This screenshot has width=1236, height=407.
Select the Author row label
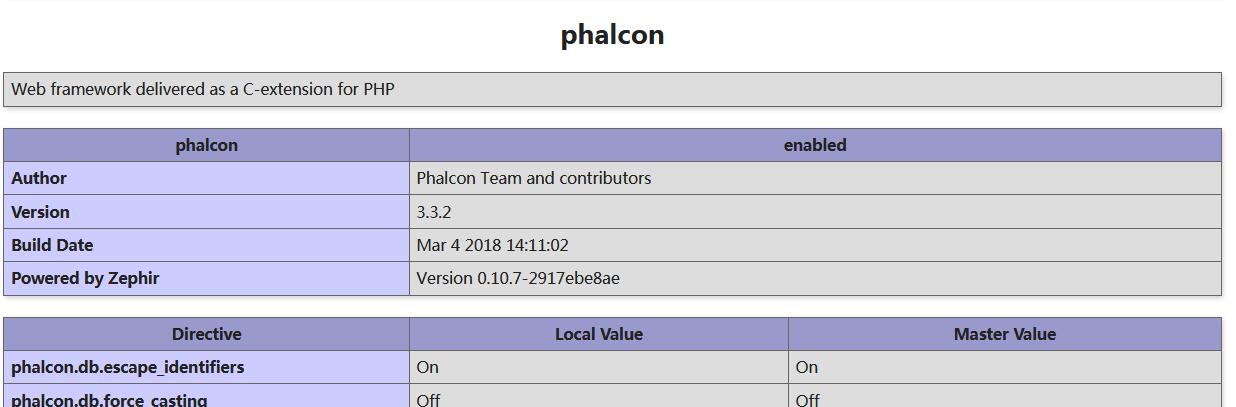pyautogui.click(x=39, y=178)
